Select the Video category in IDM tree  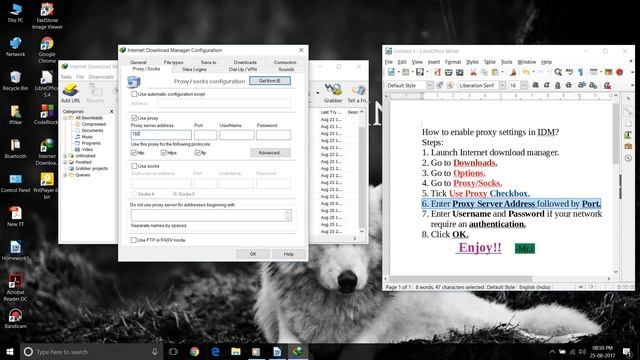(87, 149)
